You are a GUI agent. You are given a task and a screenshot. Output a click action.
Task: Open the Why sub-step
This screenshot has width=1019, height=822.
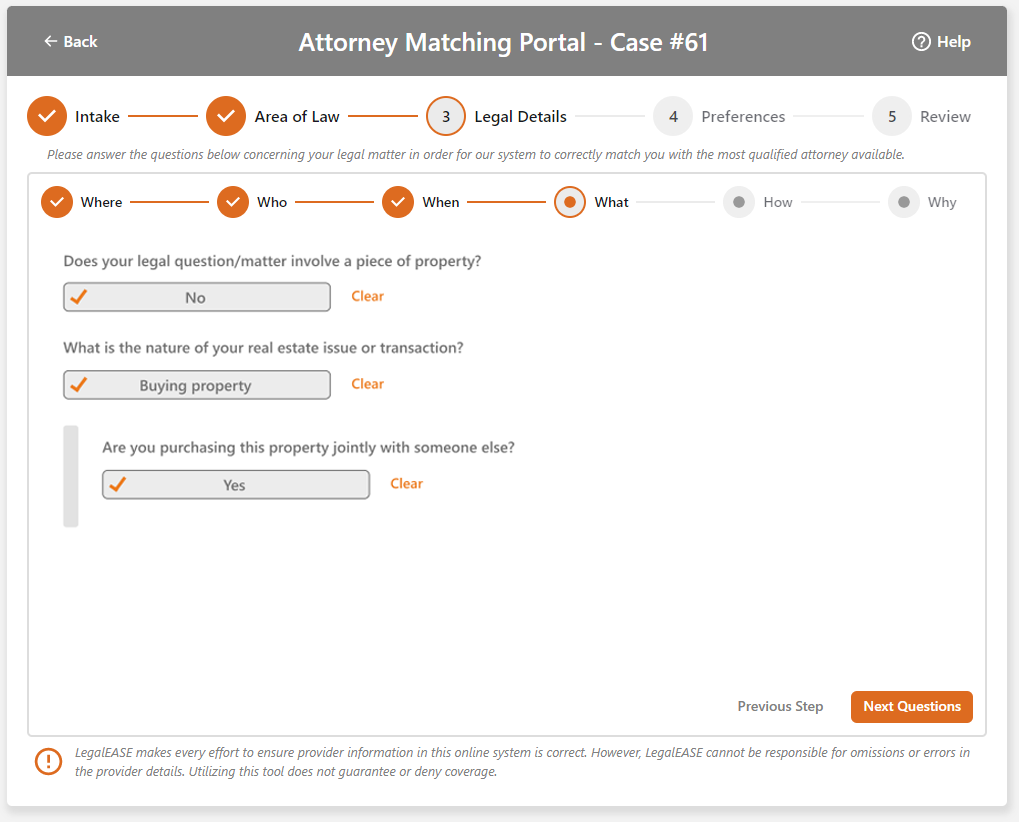click(904, 202)
